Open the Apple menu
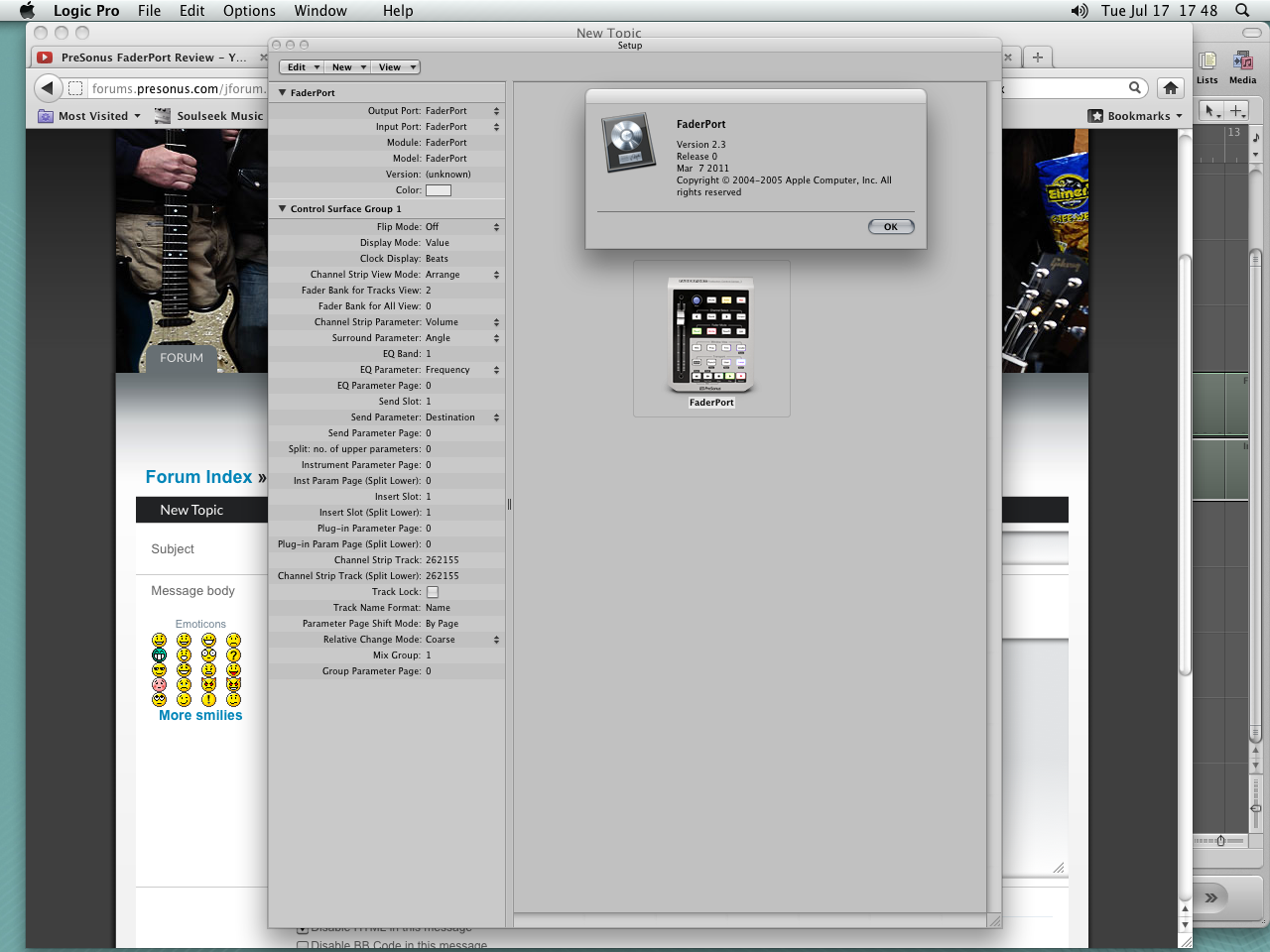 pyautogui.click(x=27, y=11)
